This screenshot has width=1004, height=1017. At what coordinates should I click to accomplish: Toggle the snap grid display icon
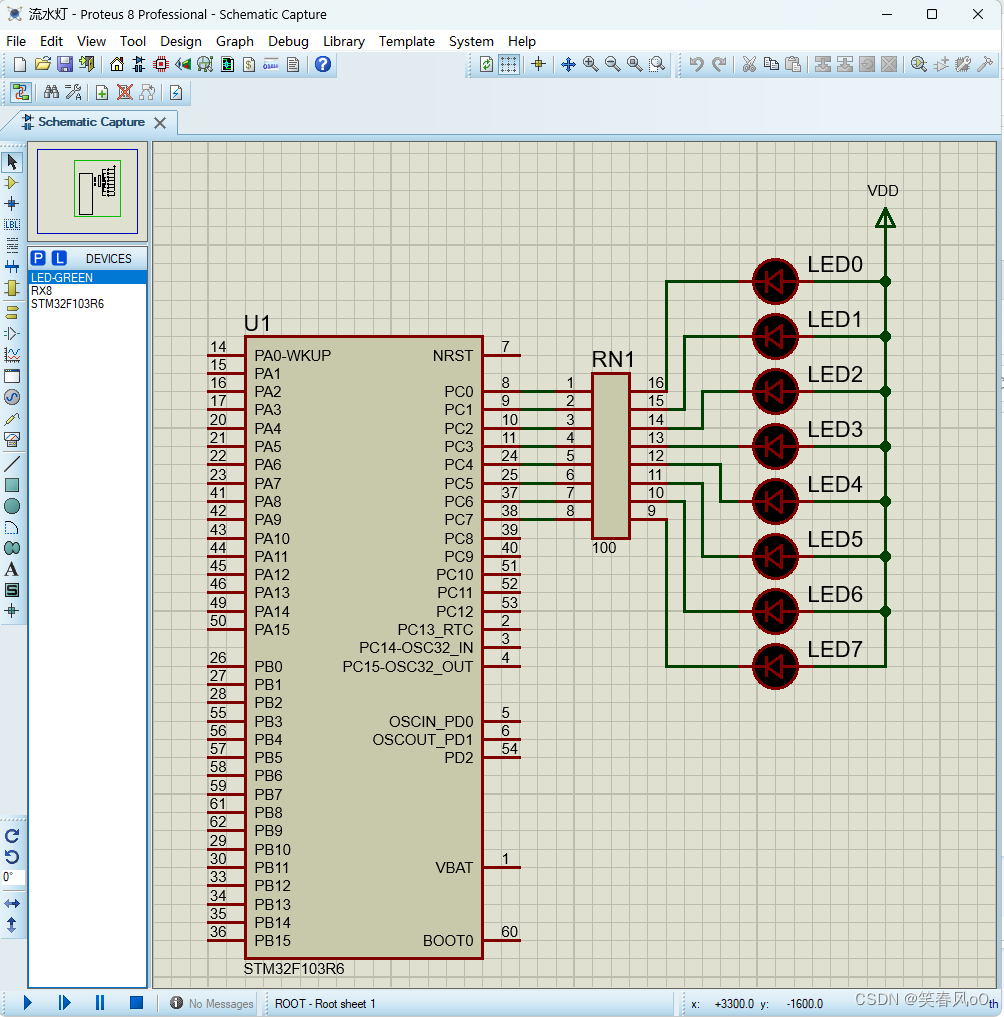pyautogui.click(x=510, y=64)
